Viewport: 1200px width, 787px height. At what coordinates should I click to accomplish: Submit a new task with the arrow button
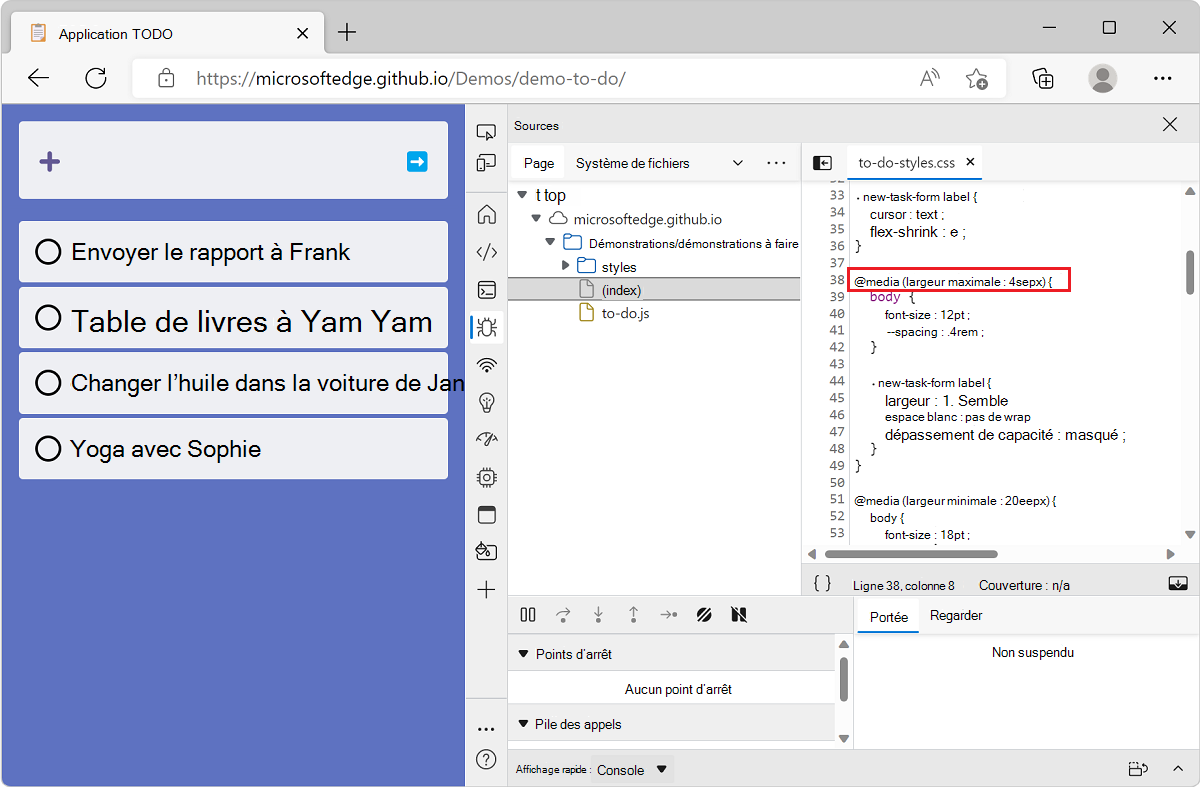418,160
